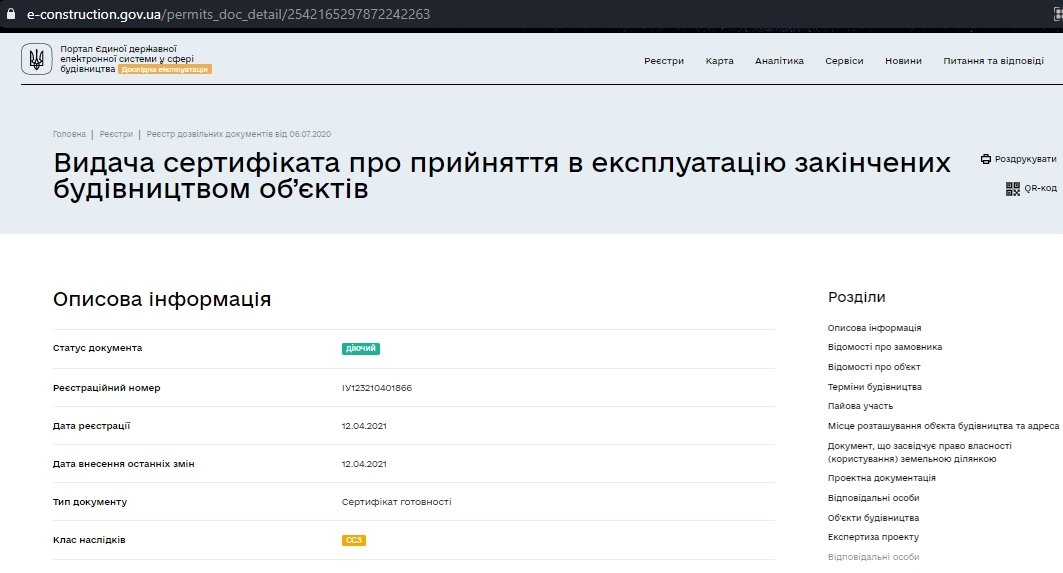The width and height of the screenshot is (1063, 573).
Task: Click the Реєстри breadcrumb link
Action: [116, 134]
